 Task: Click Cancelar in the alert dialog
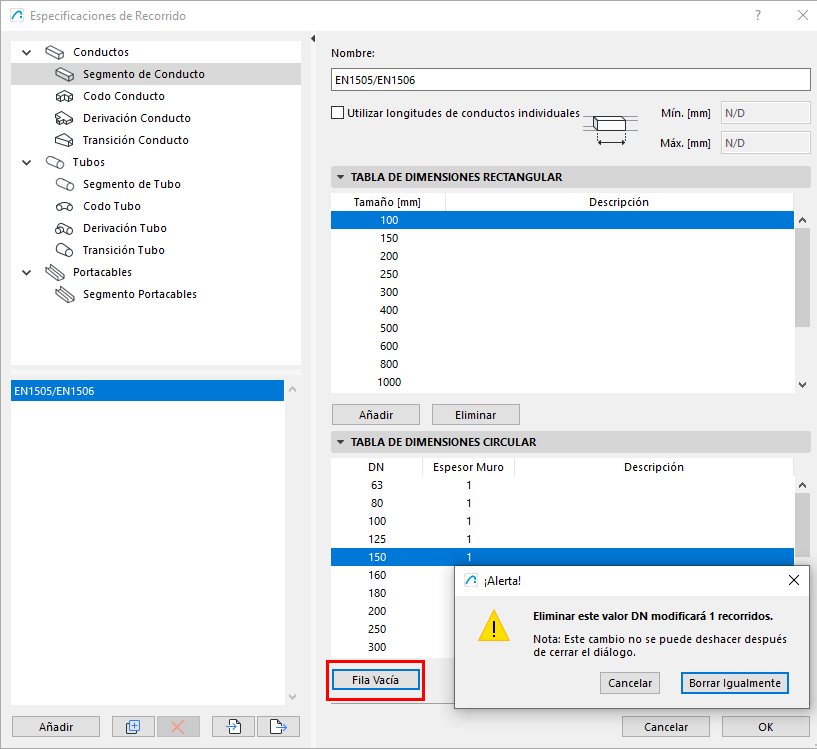coord(630,683)
